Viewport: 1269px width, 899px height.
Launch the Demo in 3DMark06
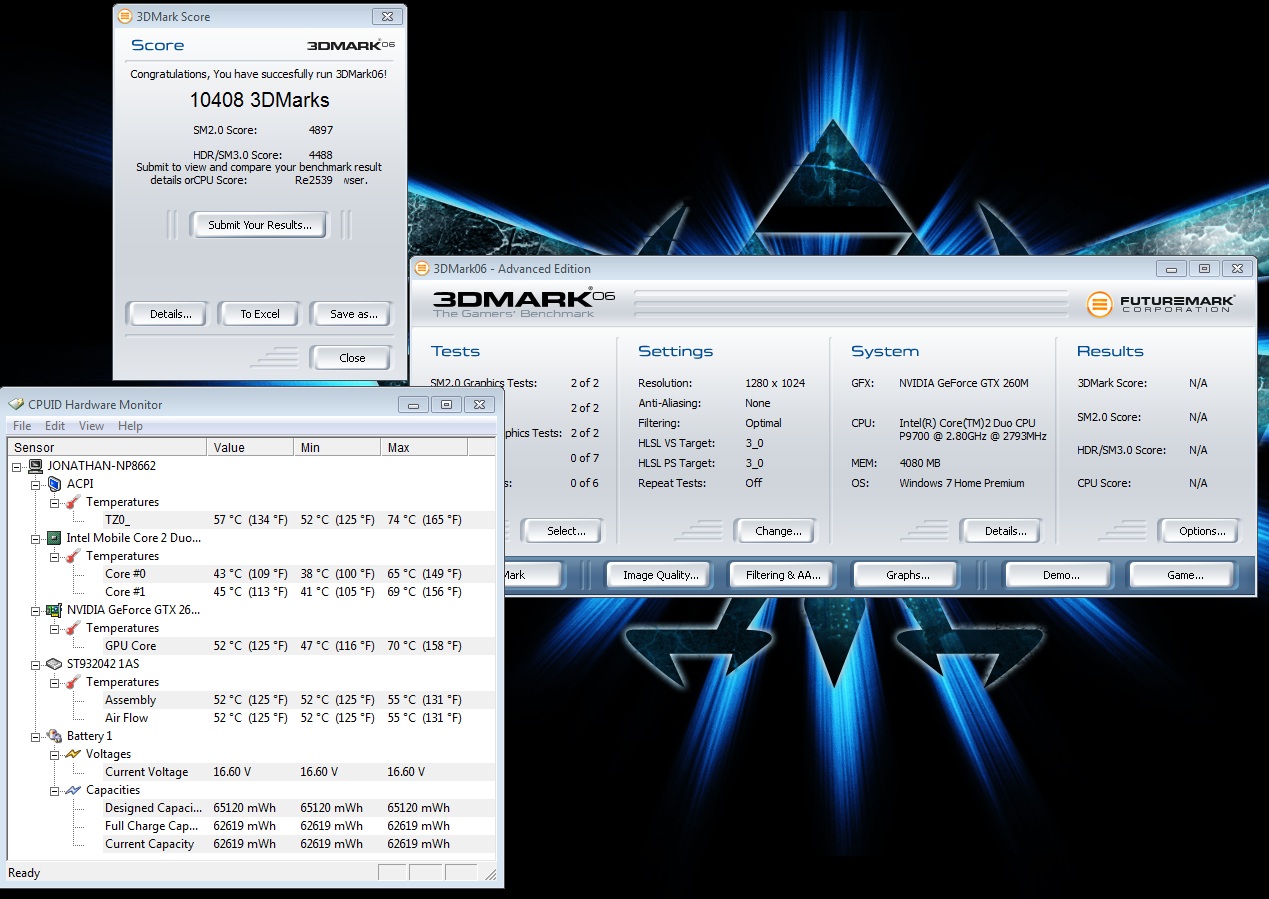point(1060,575)
